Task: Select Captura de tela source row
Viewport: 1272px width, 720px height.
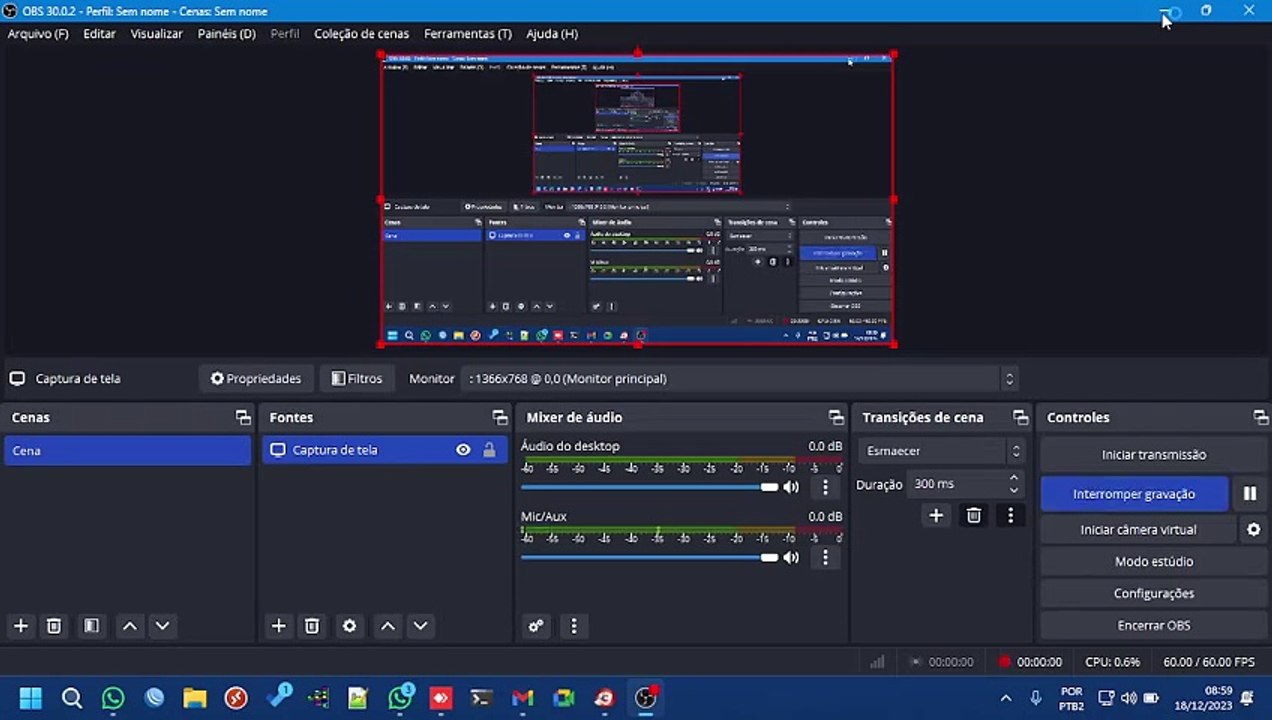Action: [385, 450]
